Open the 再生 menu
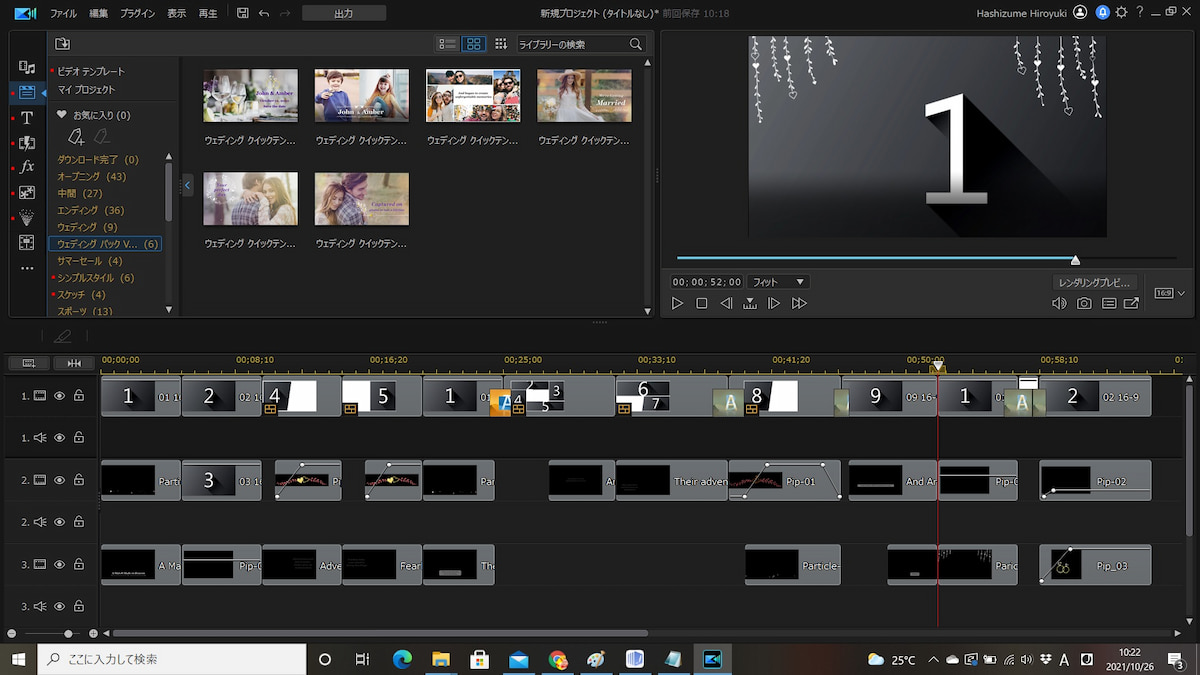The image size is (1200, 675). [208, 13]
